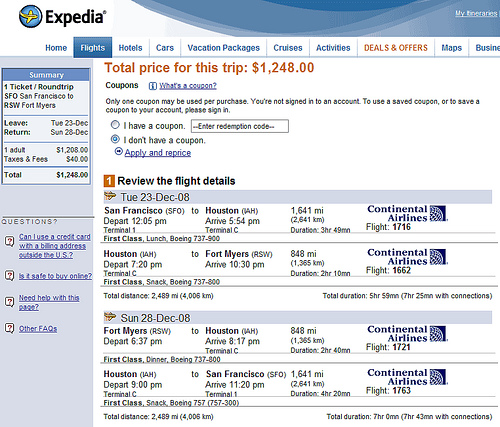This screenshot has height=427, width=500.
Task: Click the plane icon beside Sun 28-Dec-08
Action: (x=110, y=316)
